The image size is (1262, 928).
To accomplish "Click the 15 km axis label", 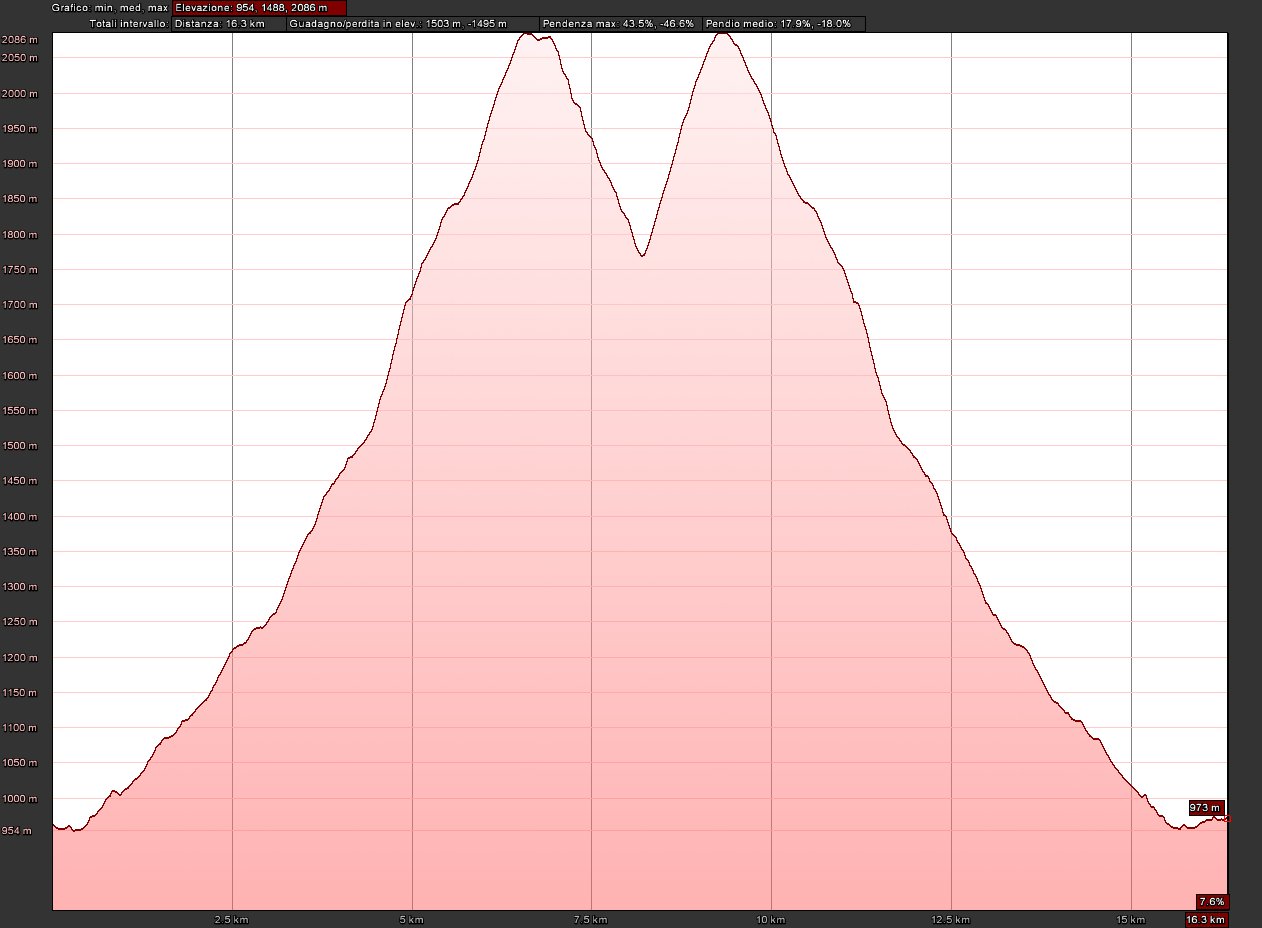I will [1130, 919].
